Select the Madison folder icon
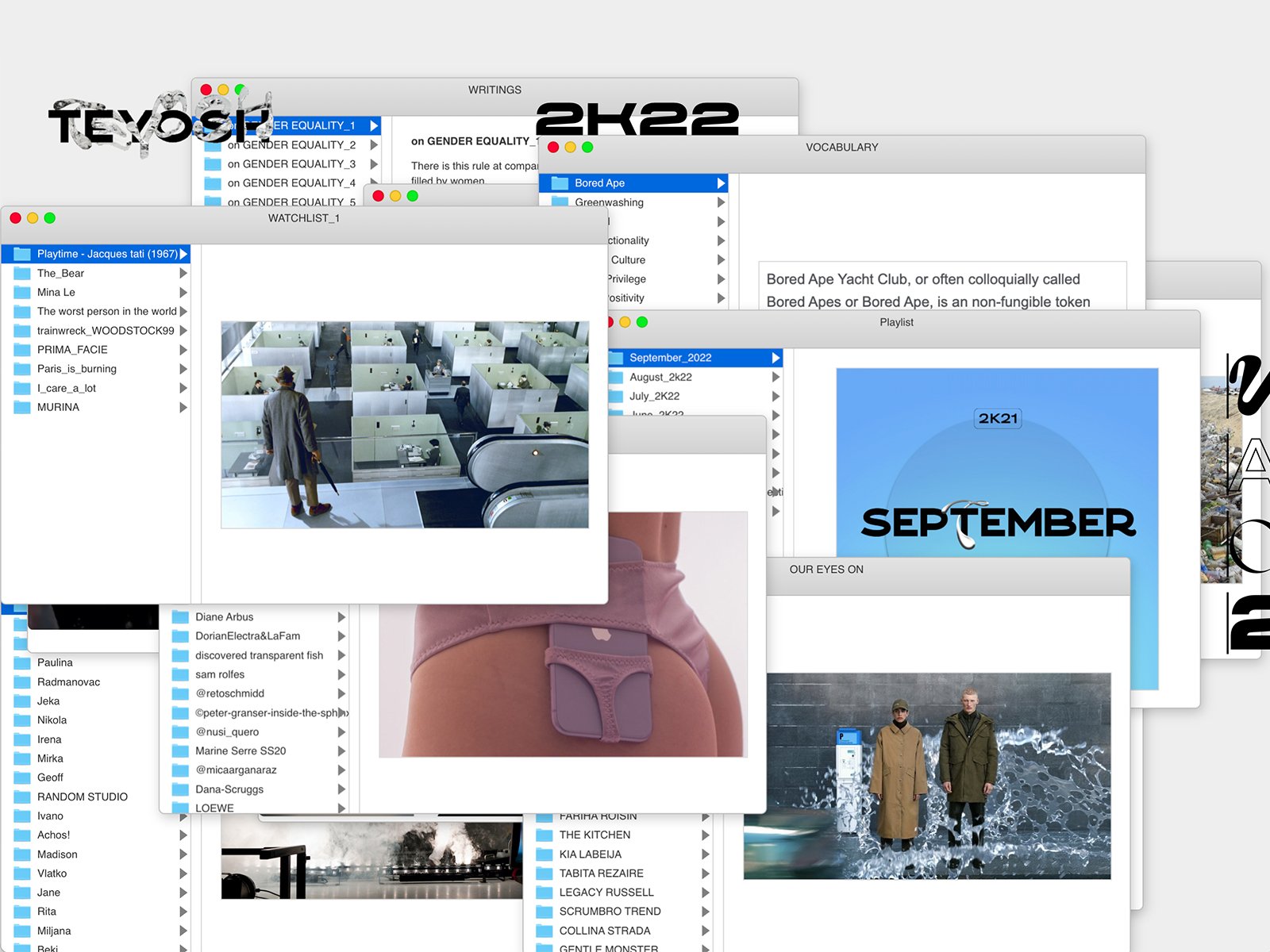 point(22,854)
